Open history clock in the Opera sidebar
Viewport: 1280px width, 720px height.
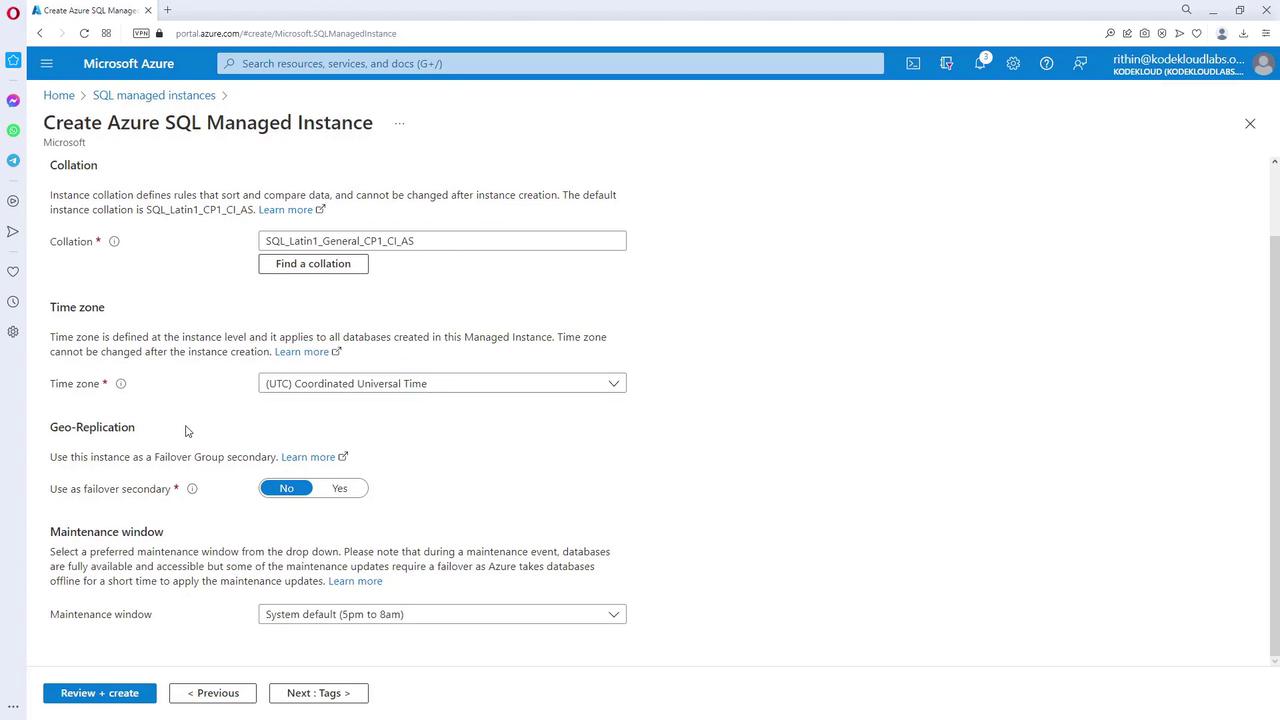point(13,302)
